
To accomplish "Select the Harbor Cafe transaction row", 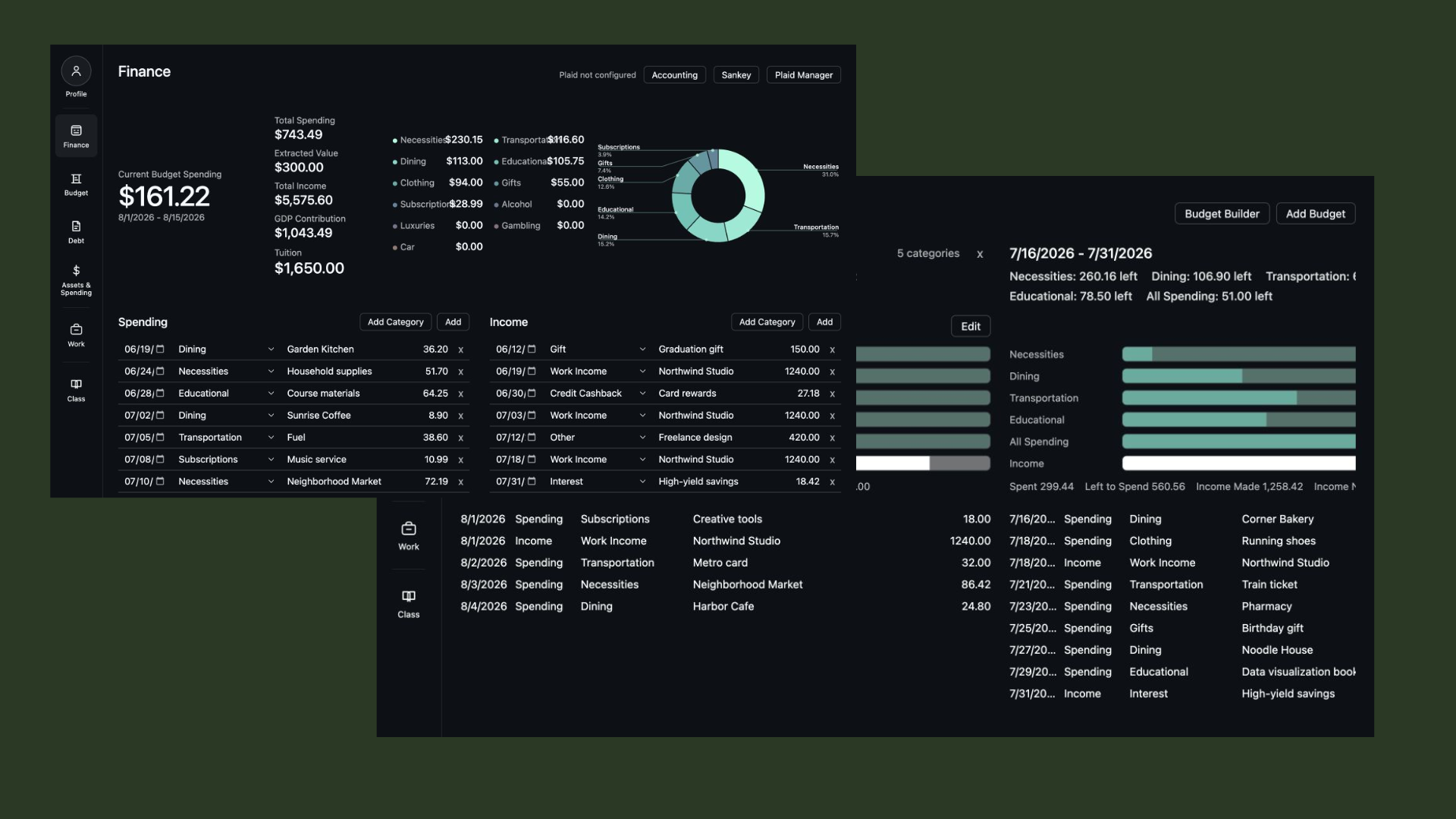I will tap(725, 607).
